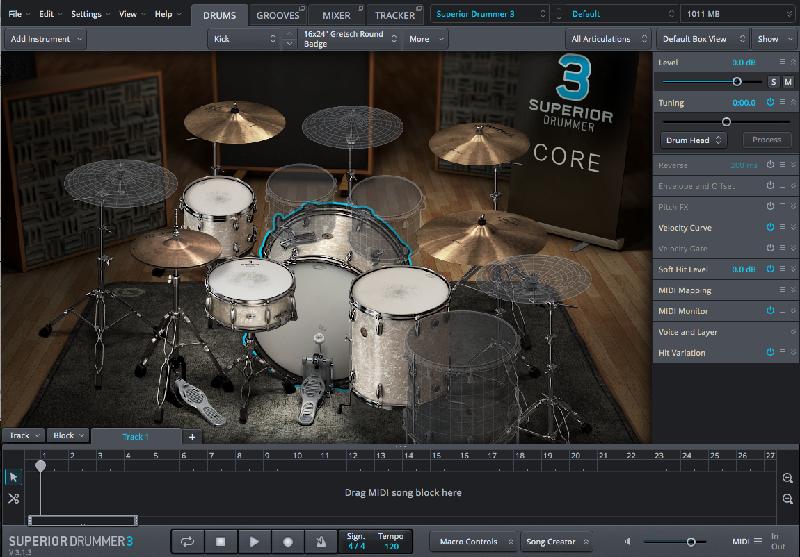The width and height of the screenshot is (800, 557).
Task: Start recording with the record button
Action: point(288,541)
